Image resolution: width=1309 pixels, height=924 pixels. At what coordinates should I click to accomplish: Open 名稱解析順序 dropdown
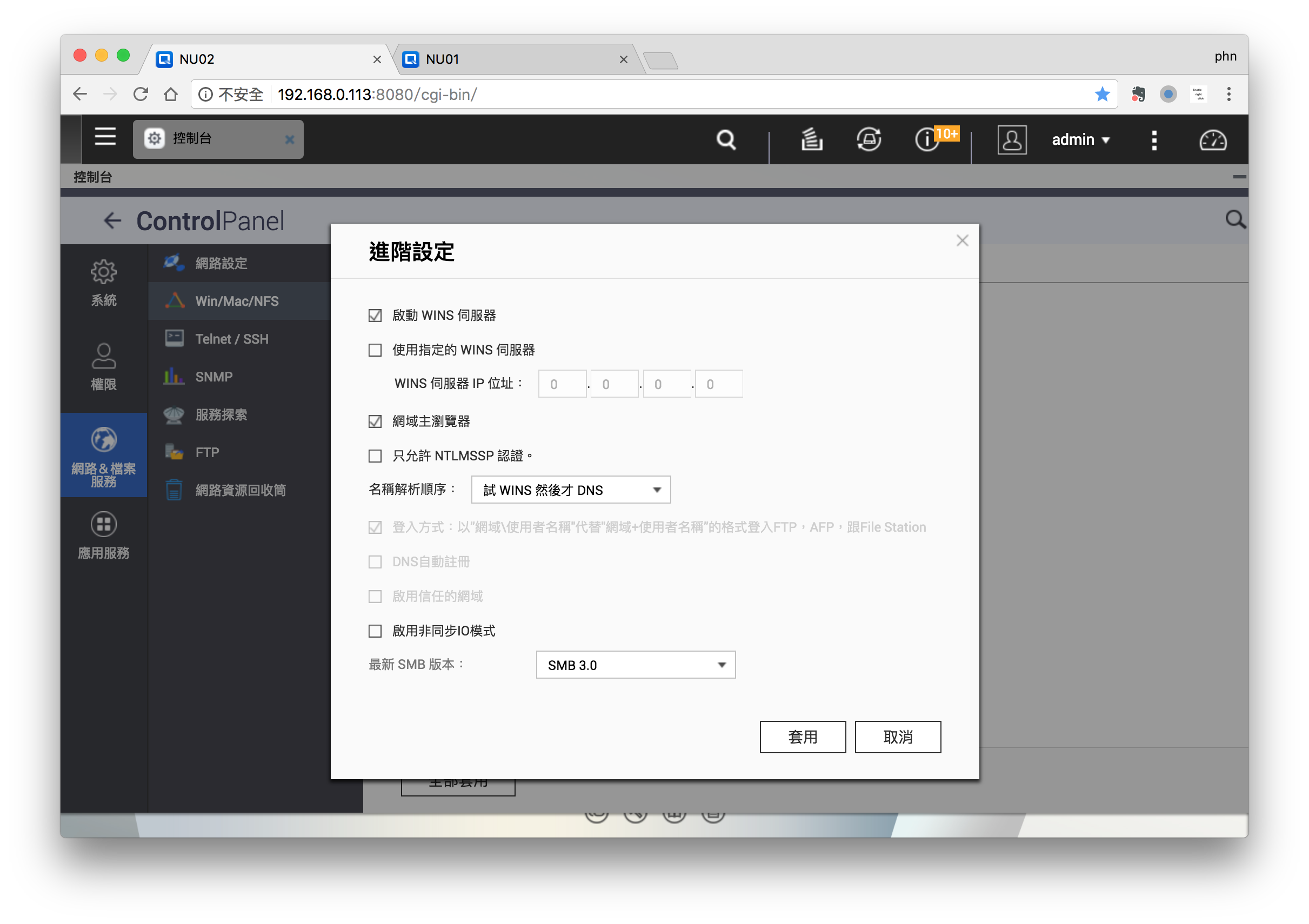571,490
